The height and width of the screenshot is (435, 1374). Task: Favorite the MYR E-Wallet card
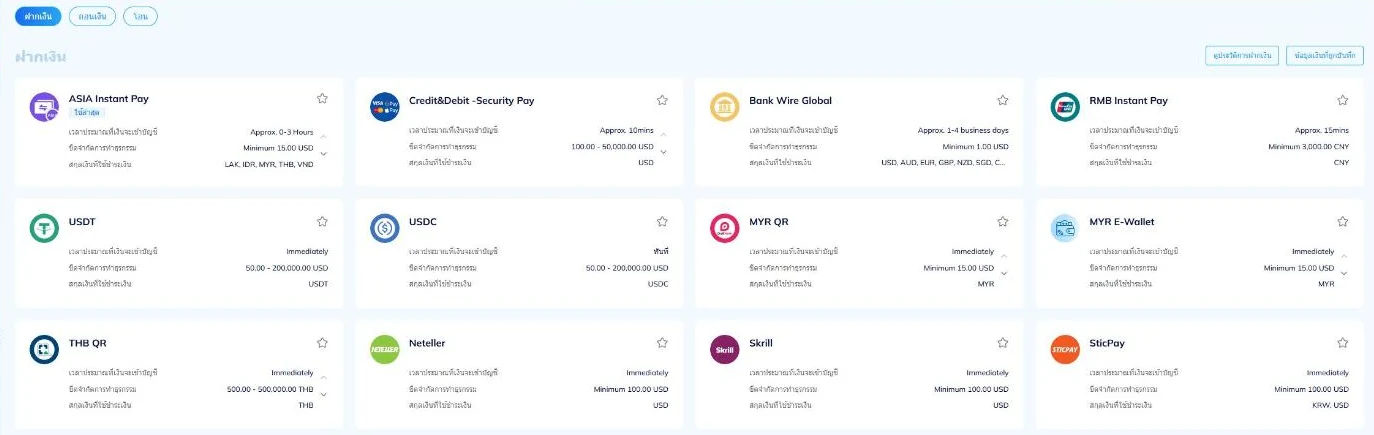[x=1343, y=221]
